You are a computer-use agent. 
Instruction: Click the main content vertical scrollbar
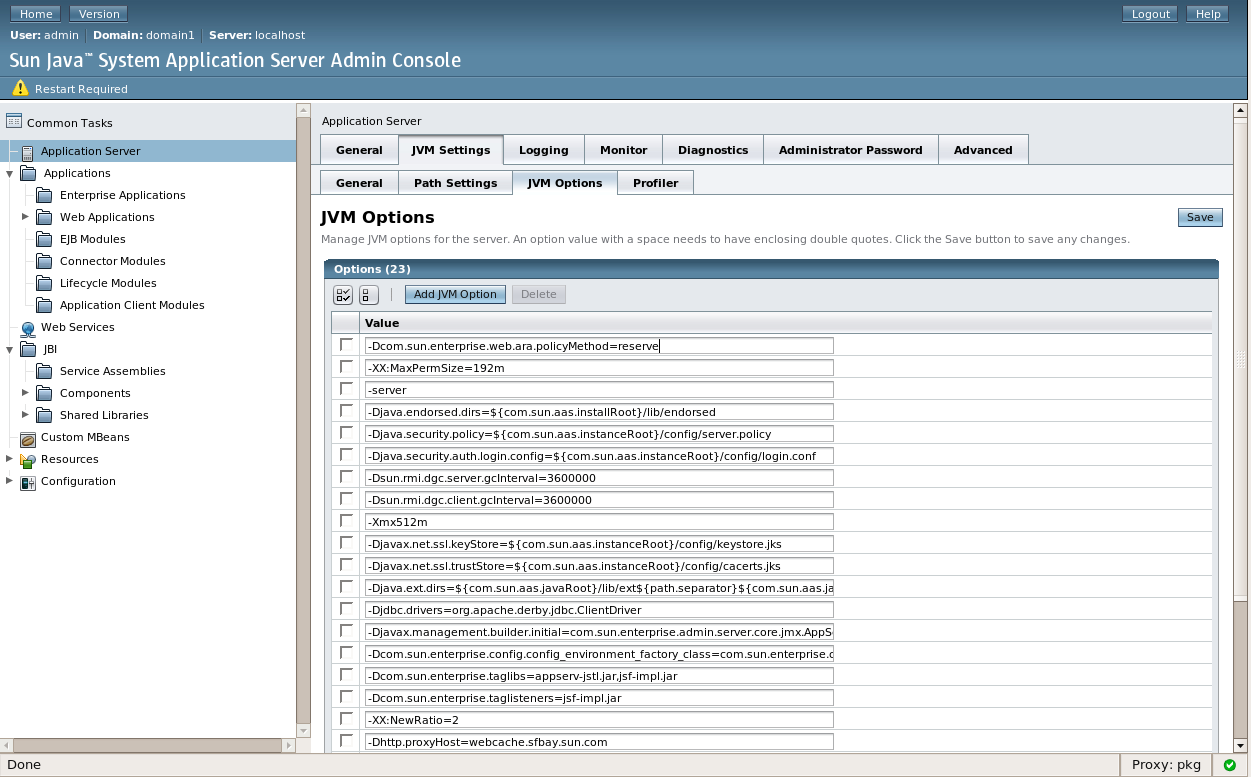click(x=1240, y=428)
